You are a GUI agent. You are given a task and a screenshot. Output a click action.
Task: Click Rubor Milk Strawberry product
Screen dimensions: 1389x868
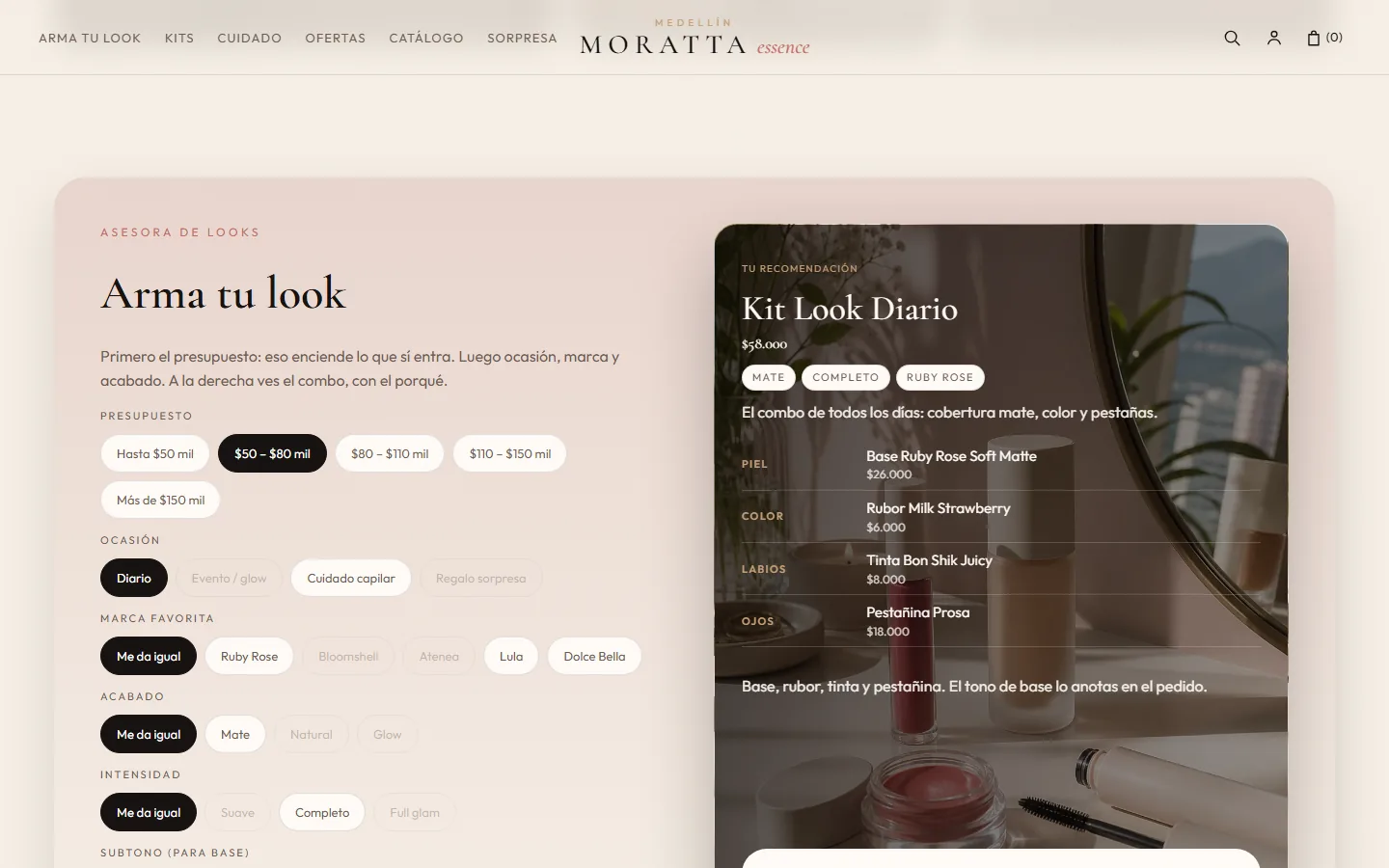pyautogui.click(x=939, y=508)
